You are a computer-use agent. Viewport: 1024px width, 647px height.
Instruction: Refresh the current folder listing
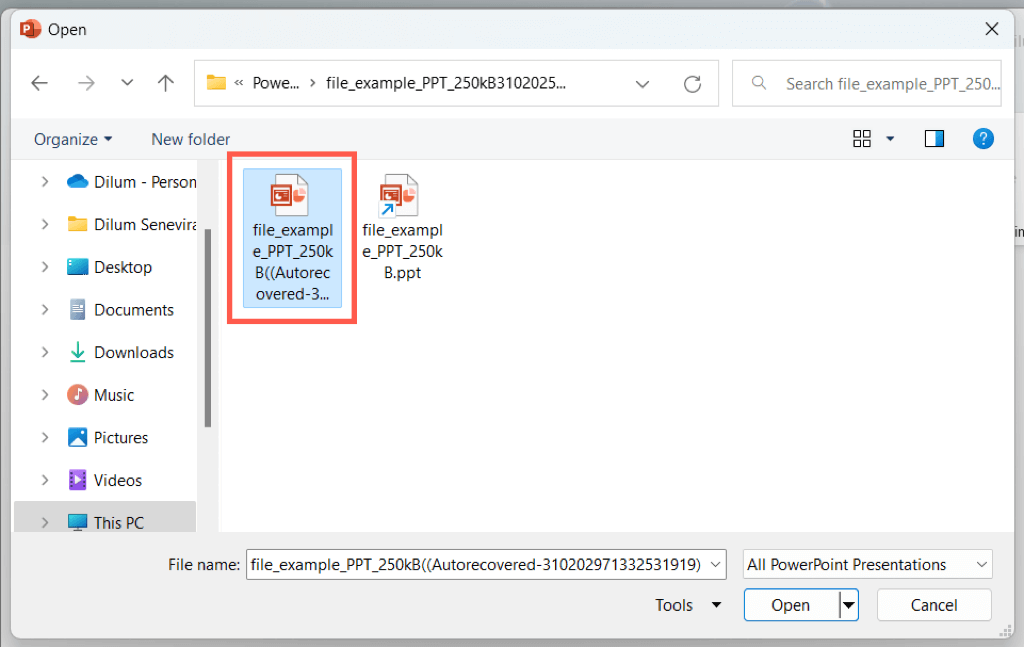tap(692, 84)
